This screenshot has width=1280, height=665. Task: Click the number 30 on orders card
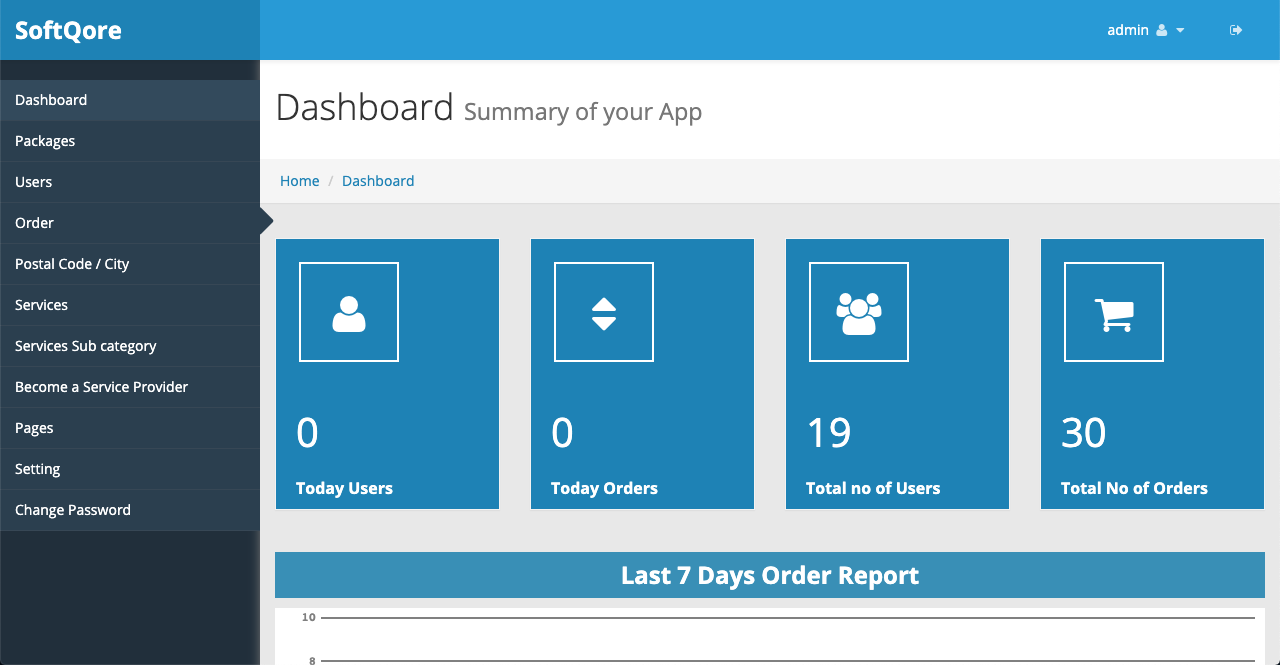1084,433
